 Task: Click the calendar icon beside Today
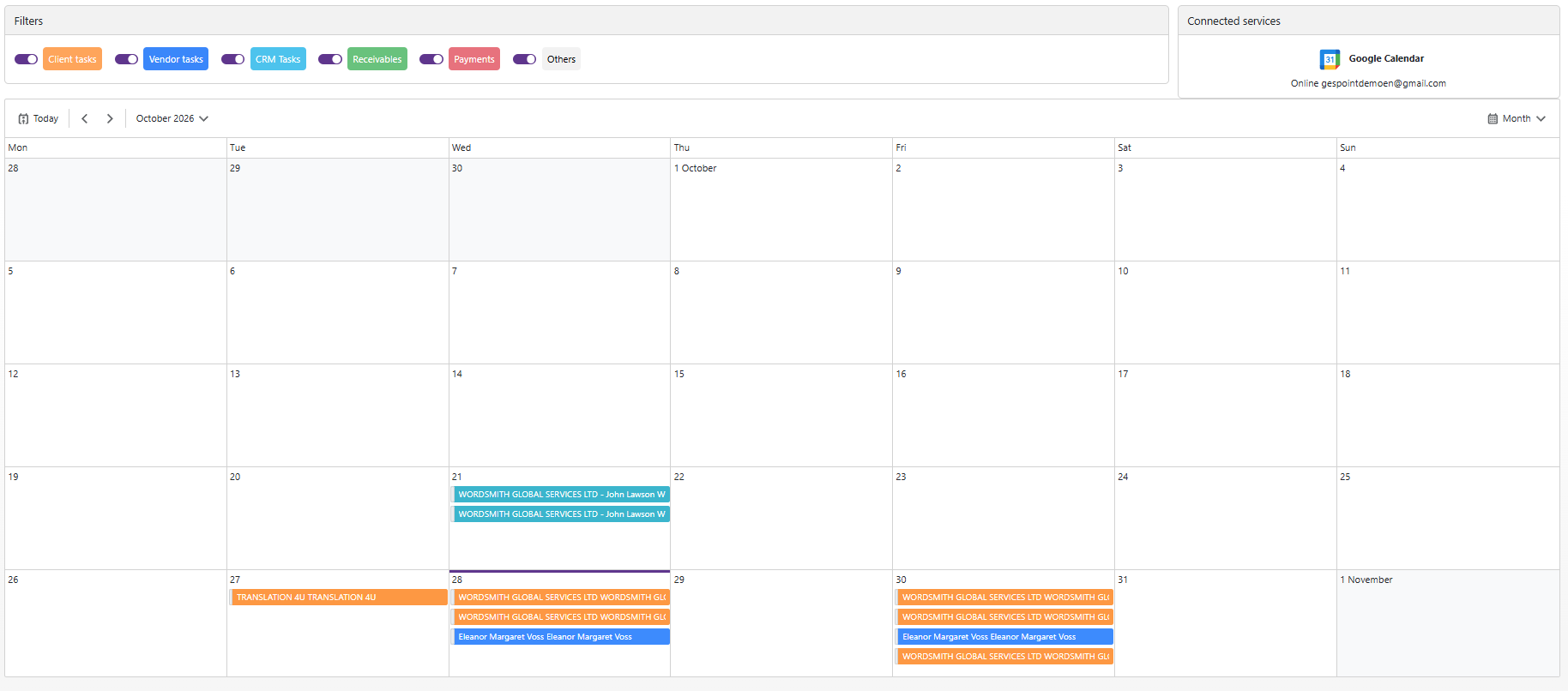(x=23, y=119)
